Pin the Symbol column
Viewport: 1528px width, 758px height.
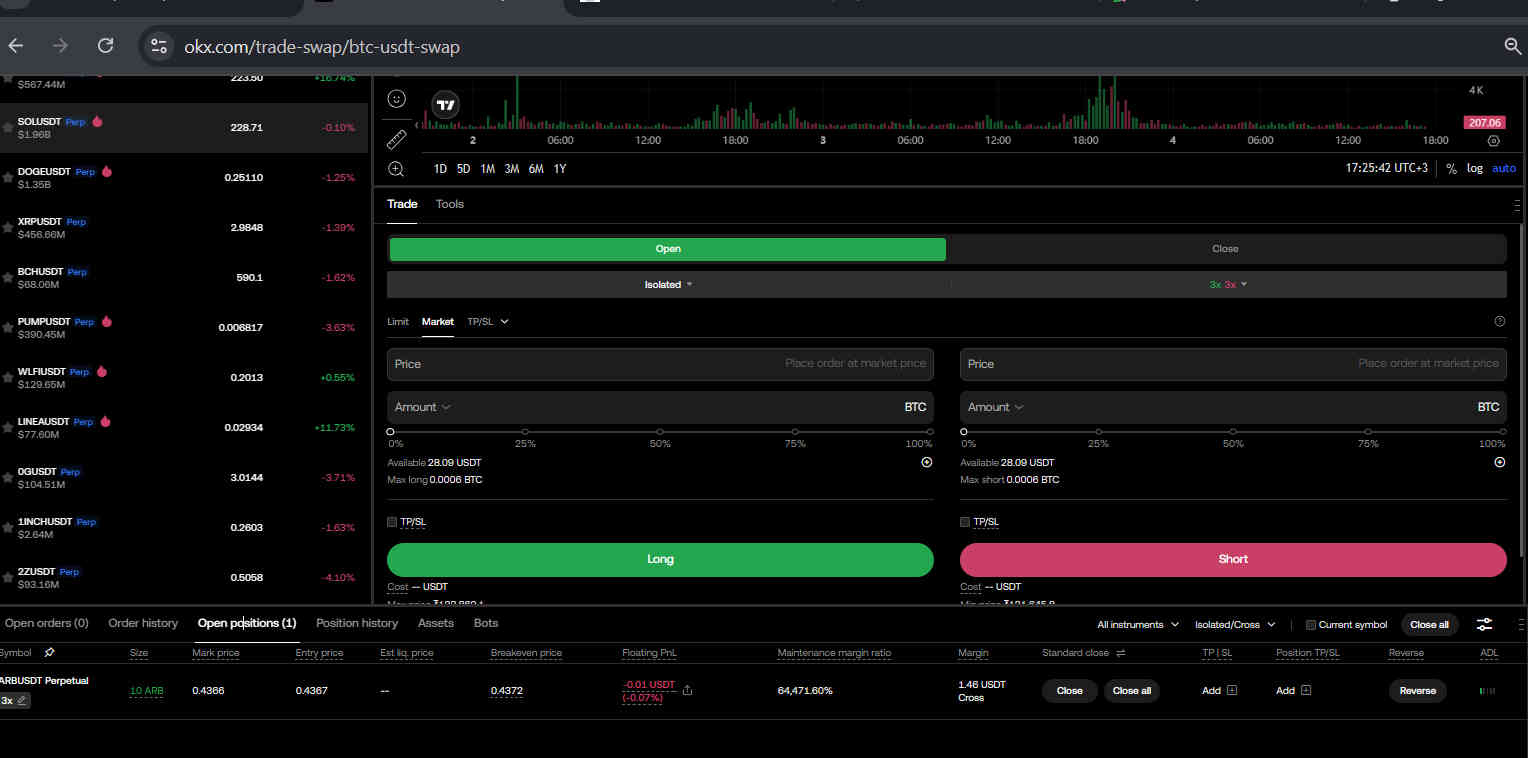[x=49, y=653]
